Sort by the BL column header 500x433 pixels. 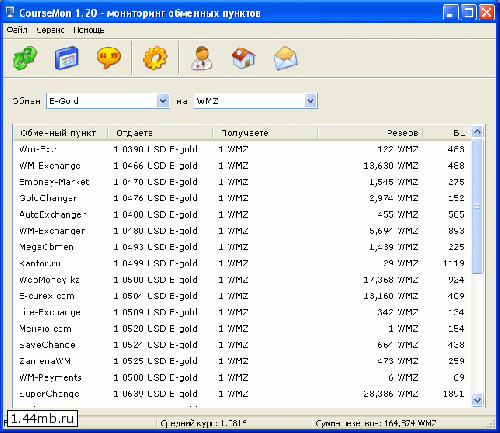click(447, 133)
